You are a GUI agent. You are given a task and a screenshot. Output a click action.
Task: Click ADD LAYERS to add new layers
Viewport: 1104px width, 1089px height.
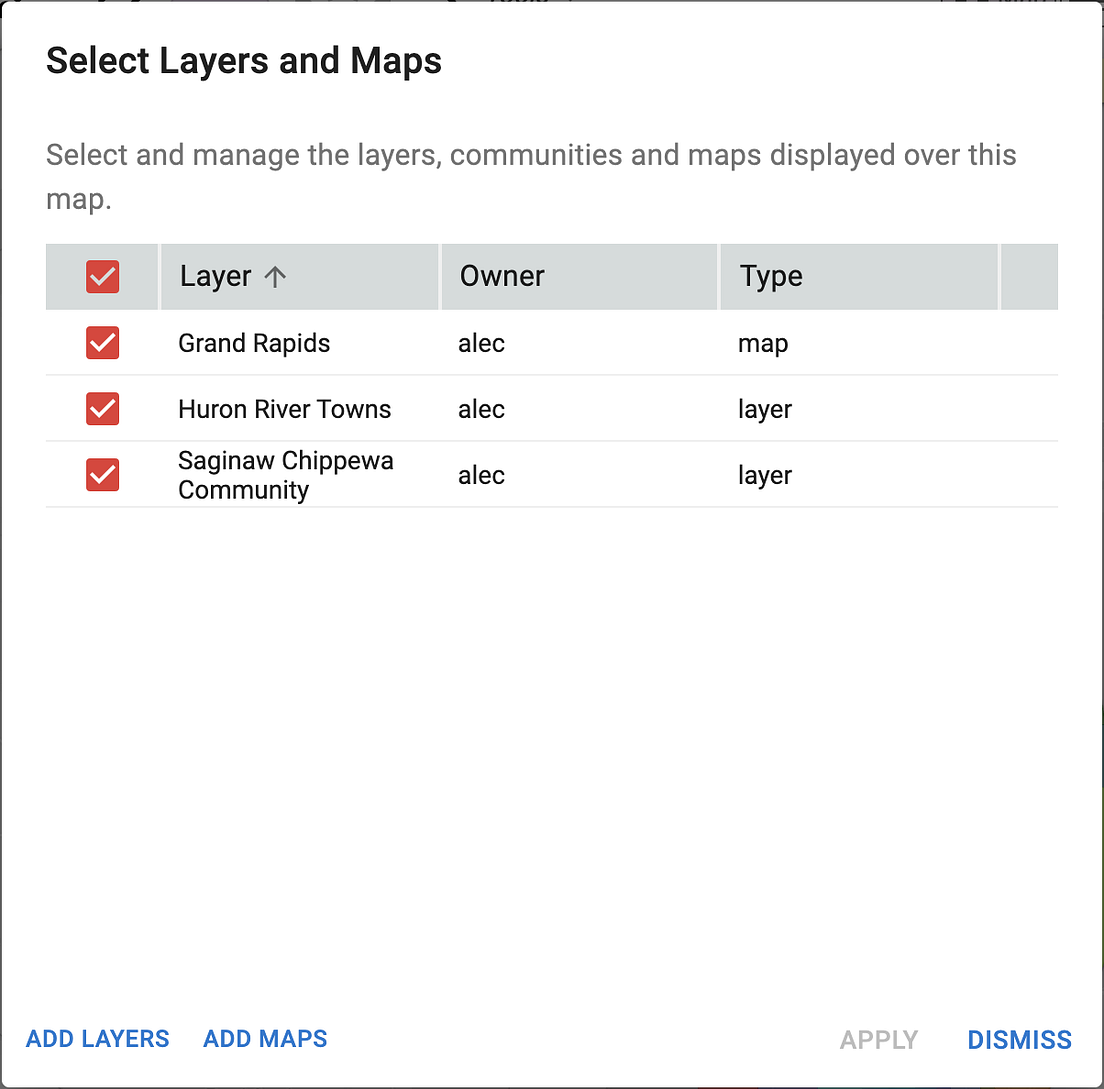pos(97,1039)
